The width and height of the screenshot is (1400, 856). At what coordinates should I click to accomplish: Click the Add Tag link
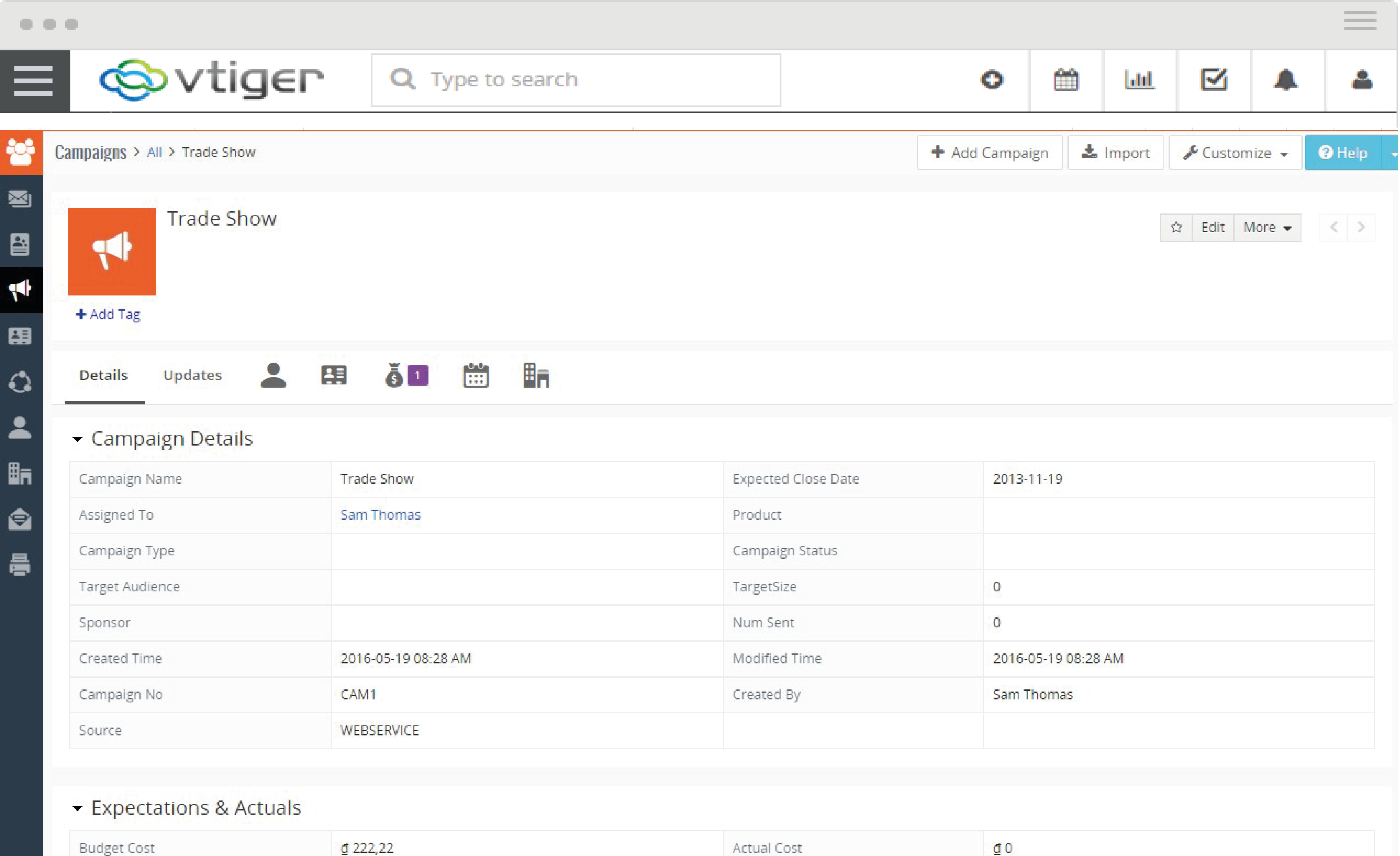tap(108, 314)
